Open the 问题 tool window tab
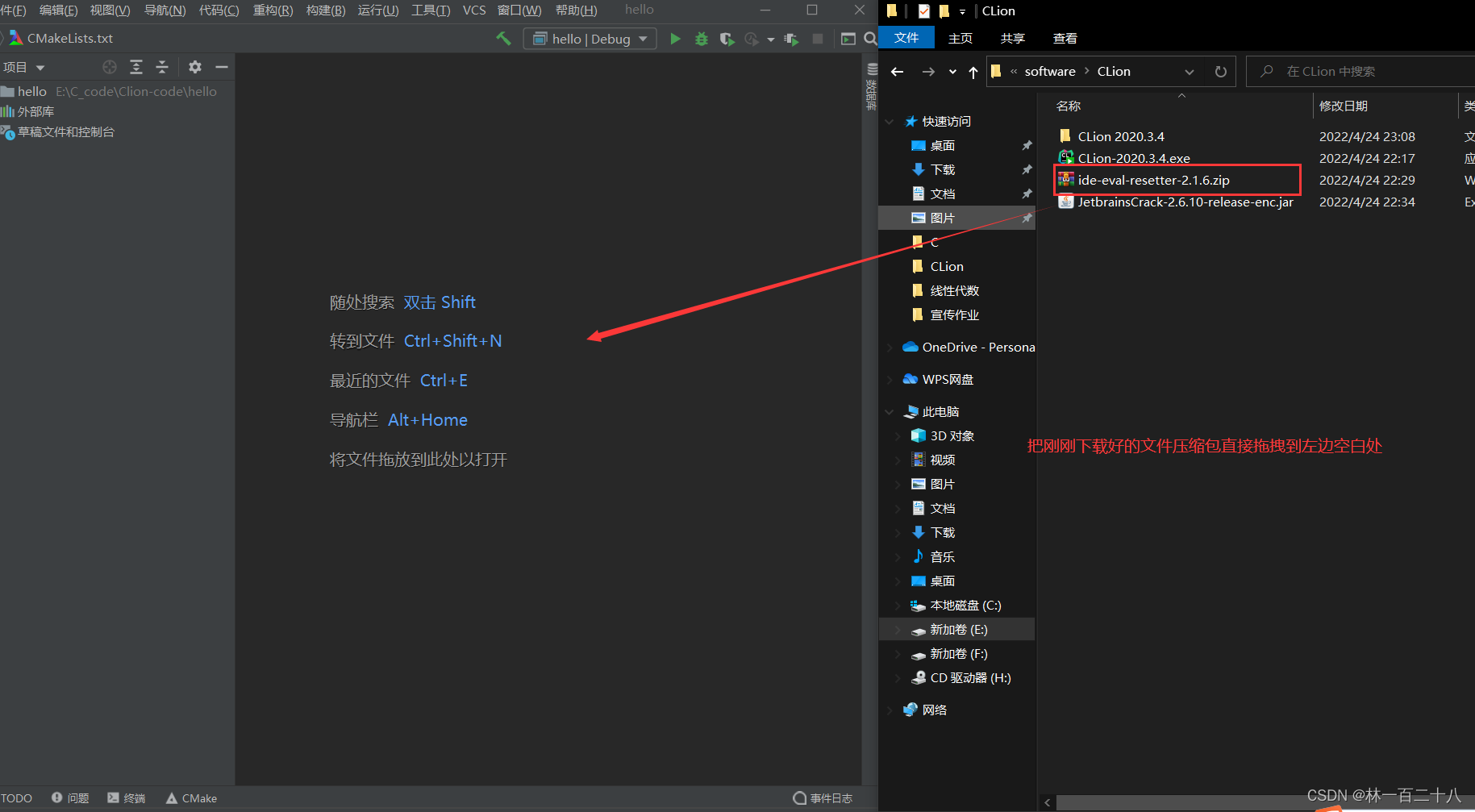The height and width of the screenshot is (812, 1475). [x=70, y=797]
